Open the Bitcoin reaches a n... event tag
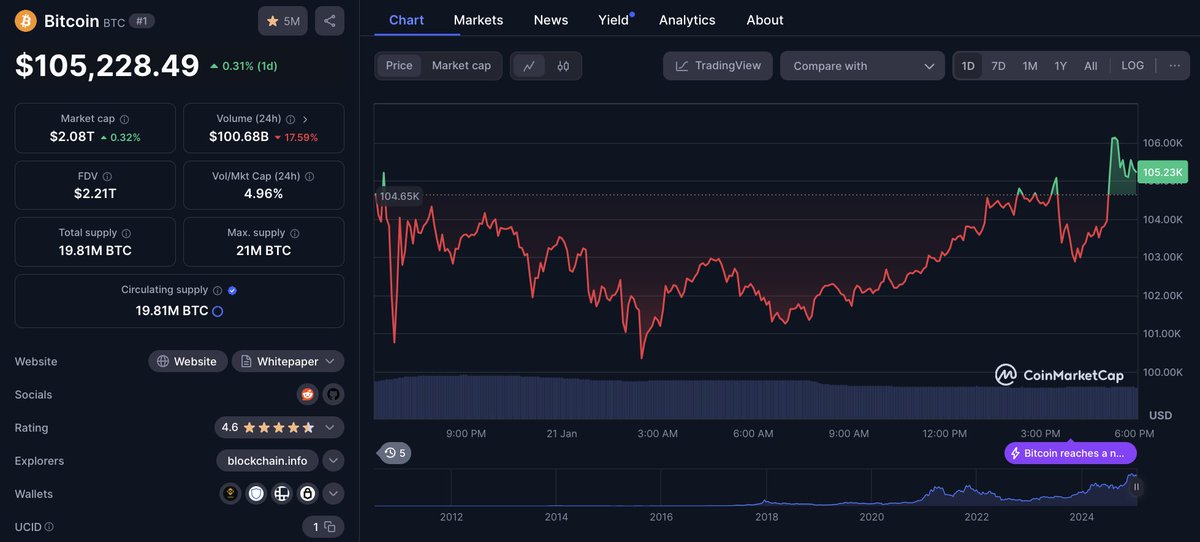 (x=1070, y=453)
